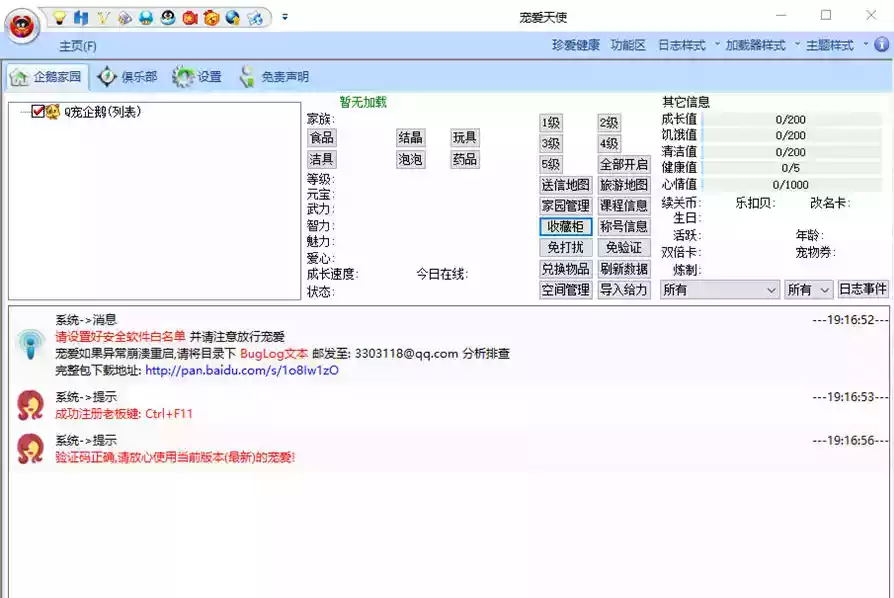Expand the quick access toolbar customize arrow

(285, 17)
